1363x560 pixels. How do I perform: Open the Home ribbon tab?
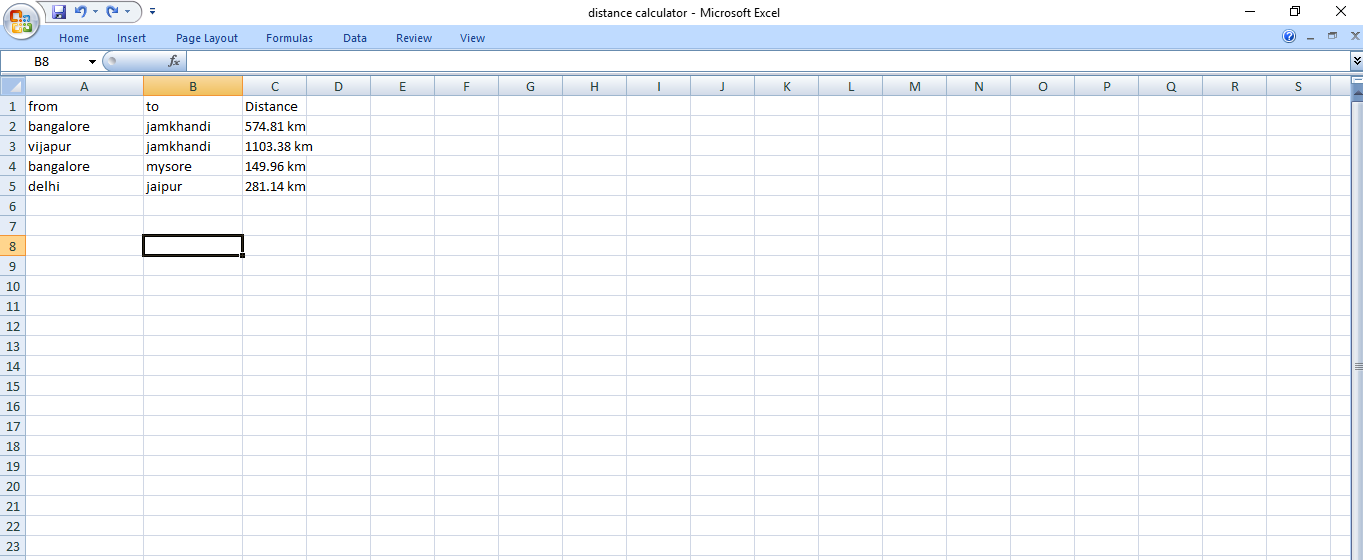click(74, 38)
